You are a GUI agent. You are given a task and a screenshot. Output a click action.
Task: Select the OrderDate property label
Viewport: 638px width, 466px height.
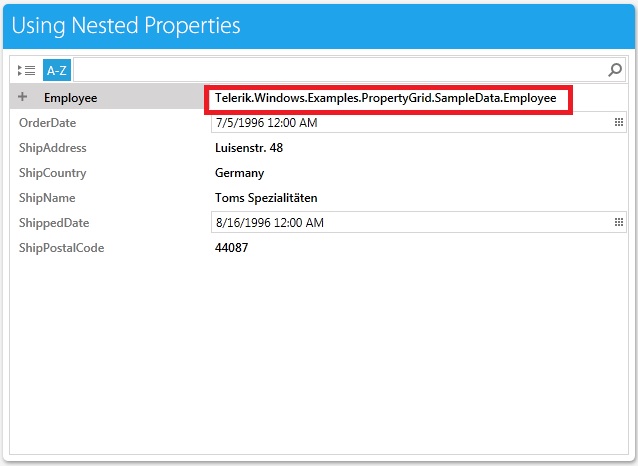point(47,123)
